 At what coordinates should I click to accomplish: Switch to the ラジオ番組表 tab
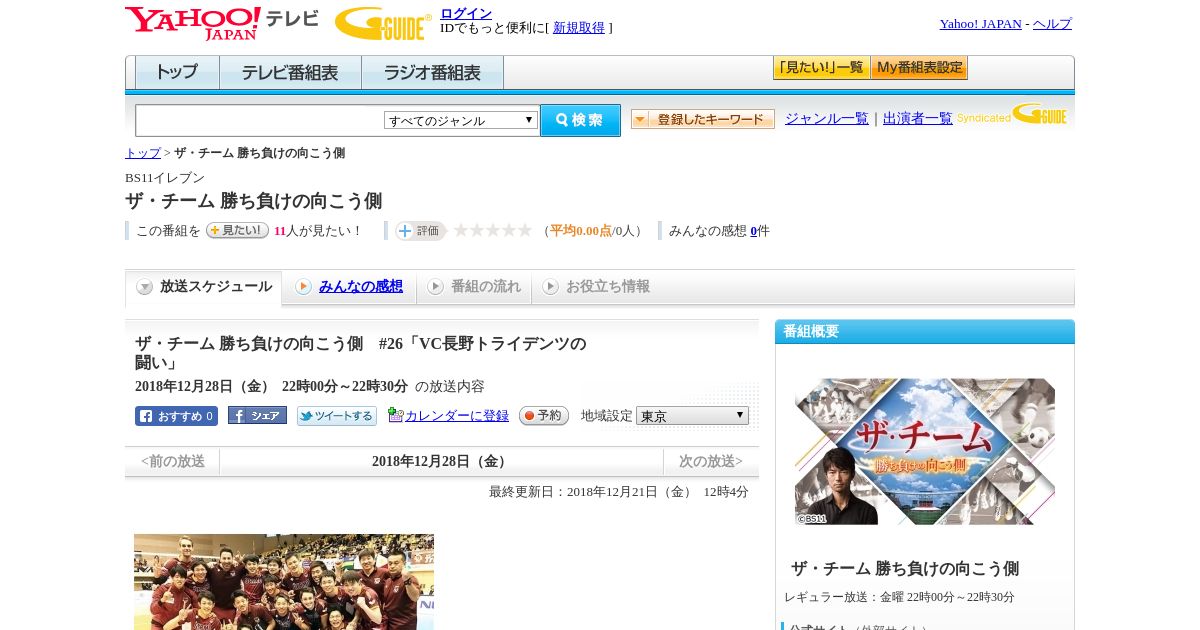tap(432, 73)
